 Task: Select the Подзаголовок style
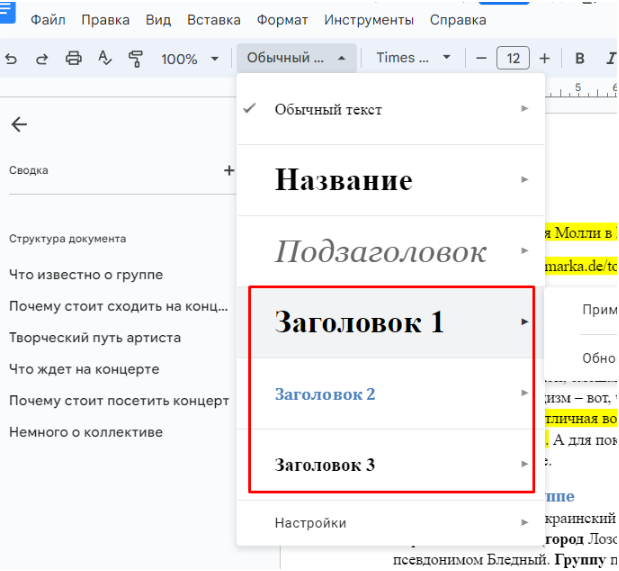click(390, 251)
